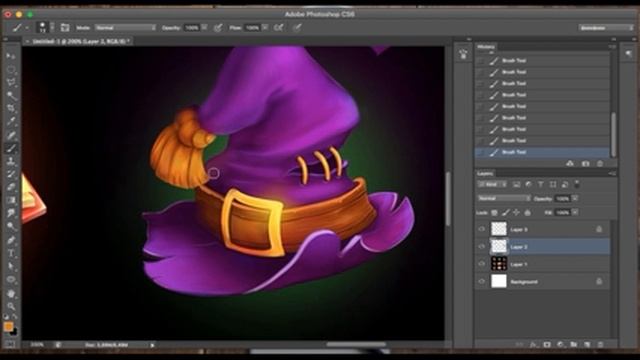Image resolution: width=640 pixels, height=360 pixels.
Task: Select the Lasso tool
Action: coord(11,82)
